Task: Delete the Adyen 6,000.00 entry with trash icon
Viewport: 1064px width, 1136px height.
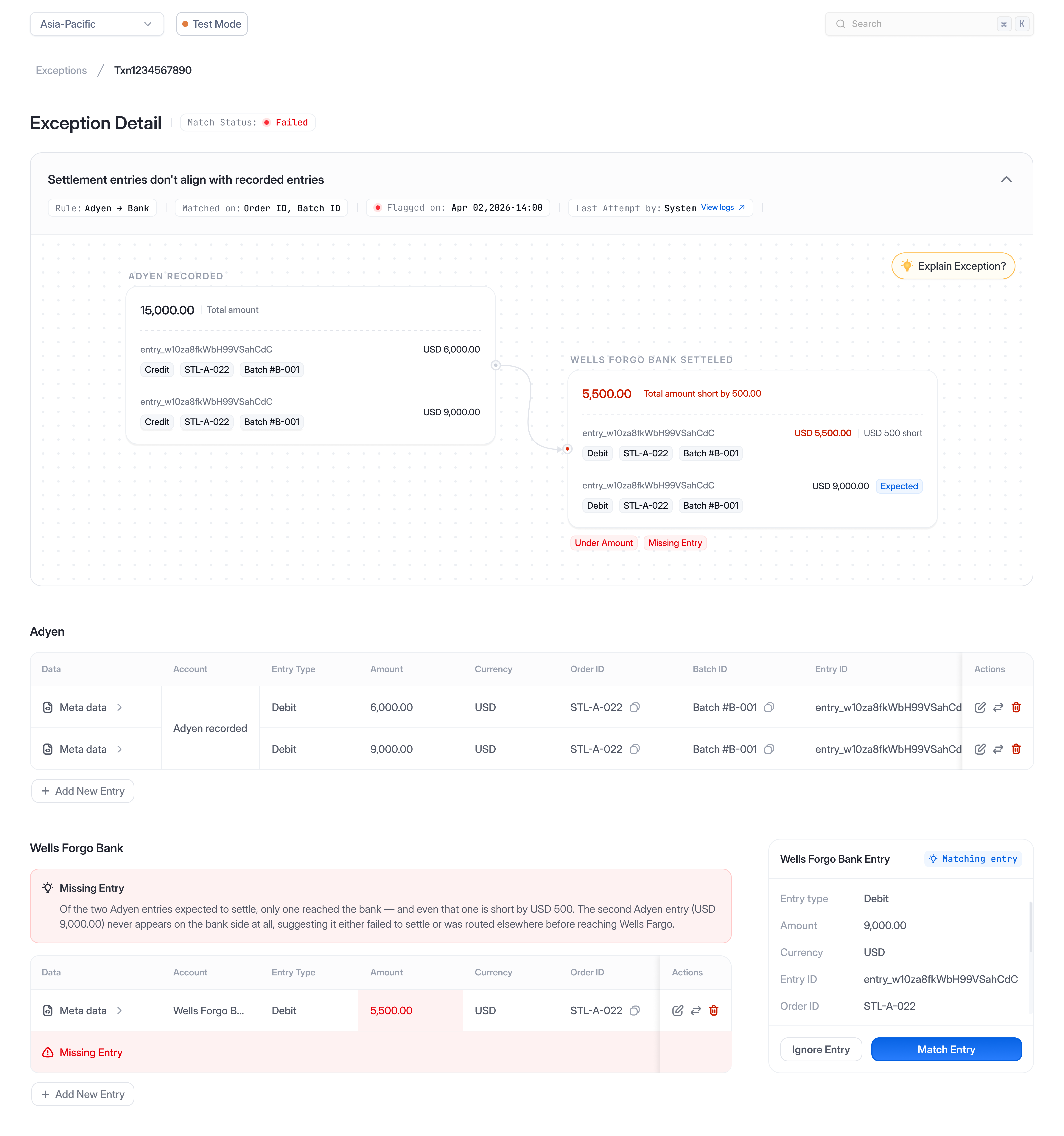Action: pyautogui.click(x=1016, y=707)
